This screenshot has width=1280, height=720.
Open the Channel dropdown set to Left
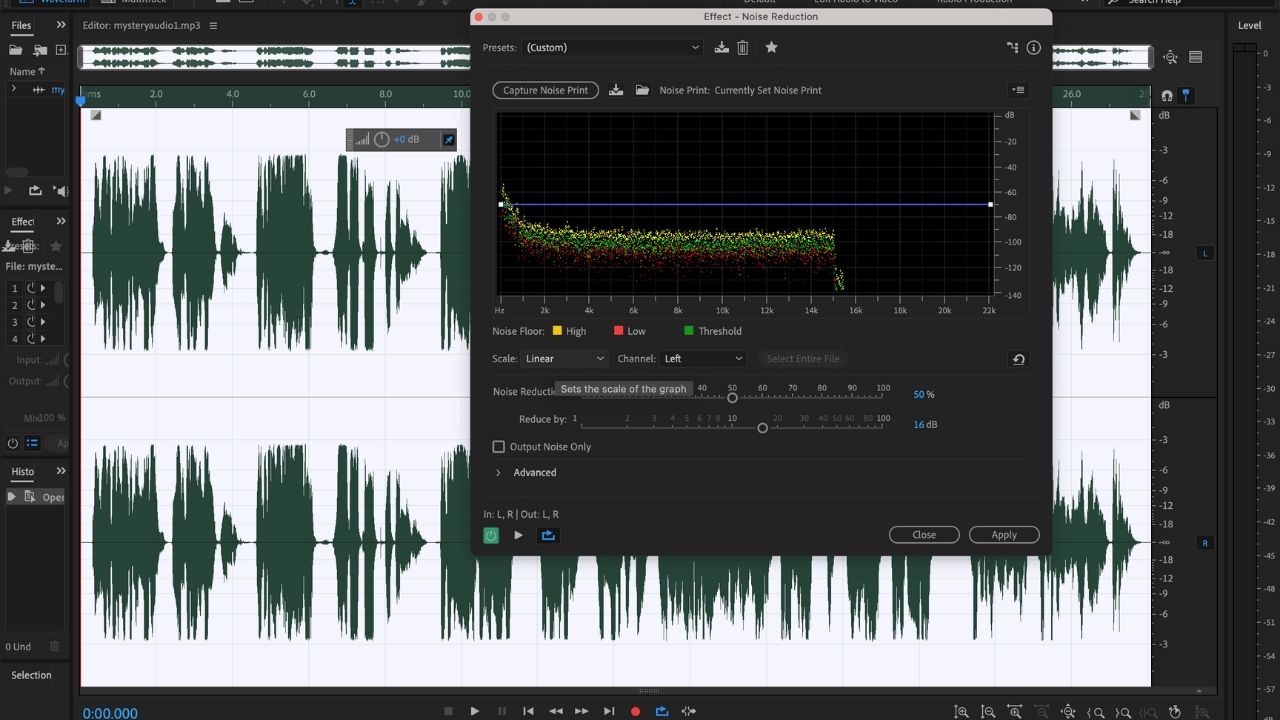tap(703, 359)
